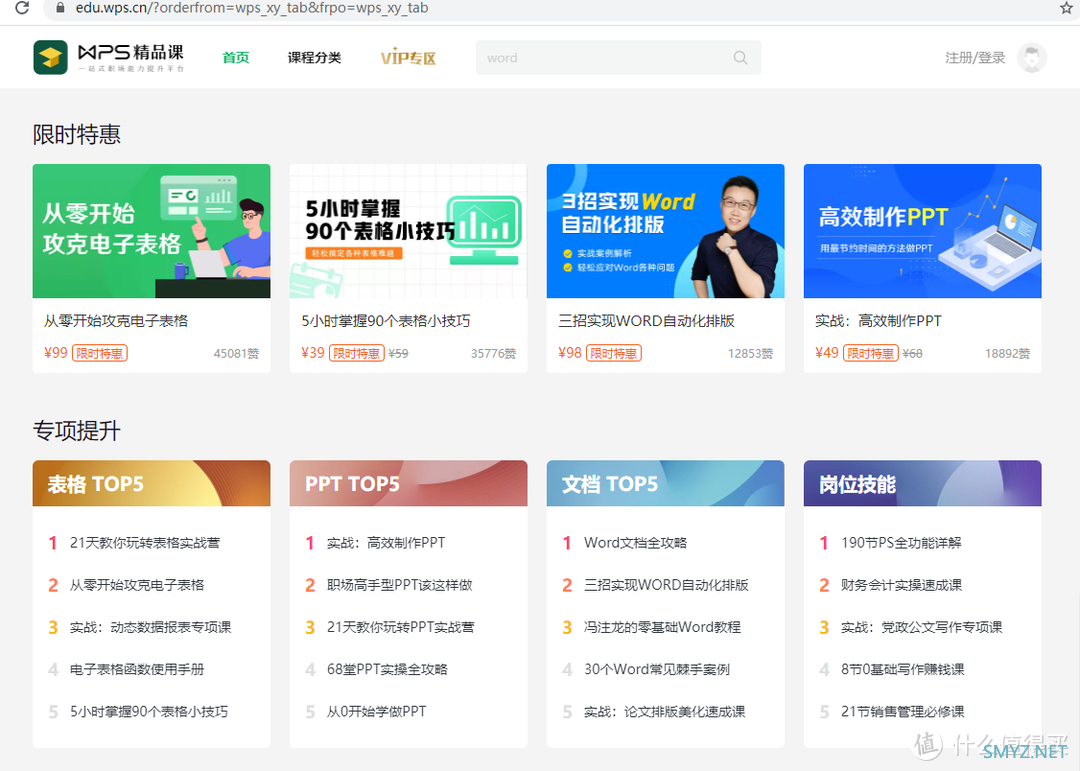
Task: Click the 限时特惠 badge beside ¥39
Action: [357, 353]
